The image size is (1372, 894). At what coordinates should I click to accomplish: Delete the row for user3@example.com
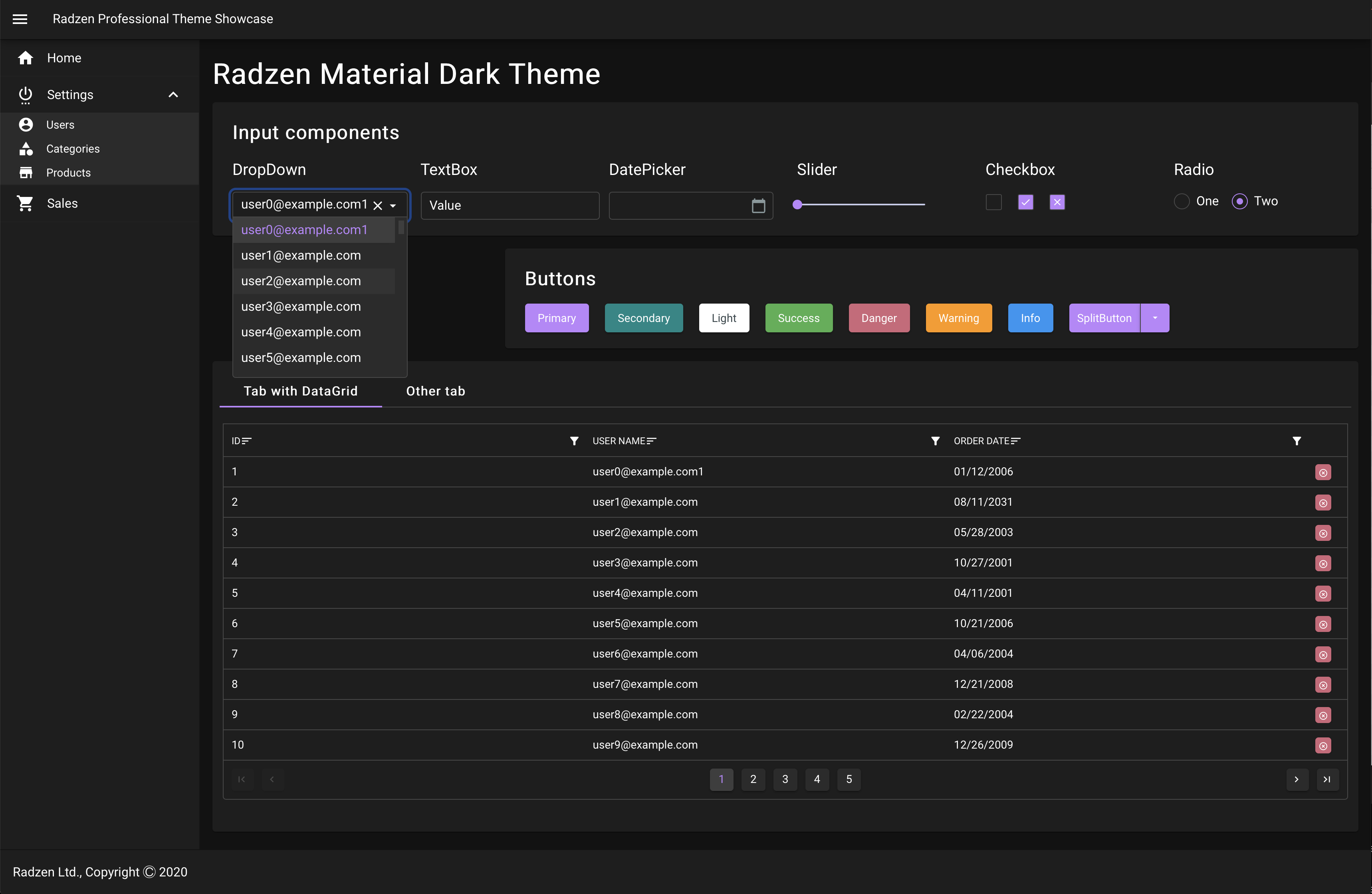[x=1323, y=564]
